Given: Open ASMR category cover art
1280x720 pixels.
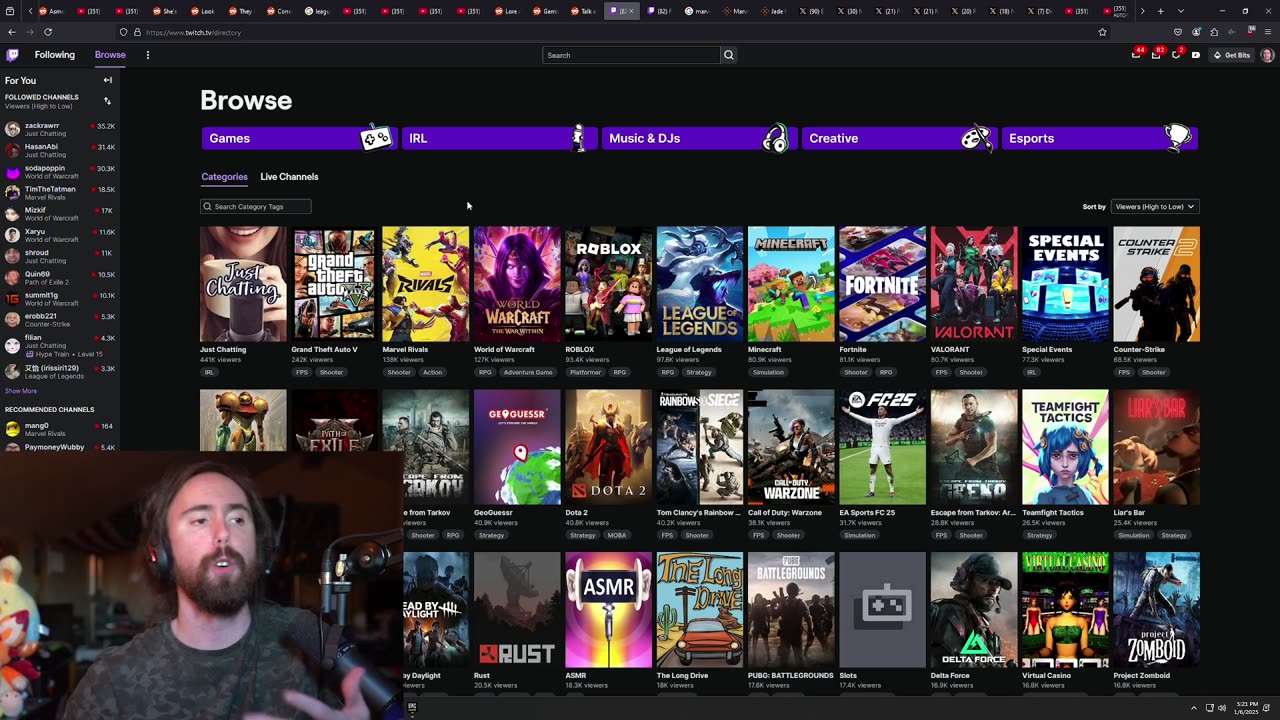Looking at the screenshot, I should click(x=608, y=610).
